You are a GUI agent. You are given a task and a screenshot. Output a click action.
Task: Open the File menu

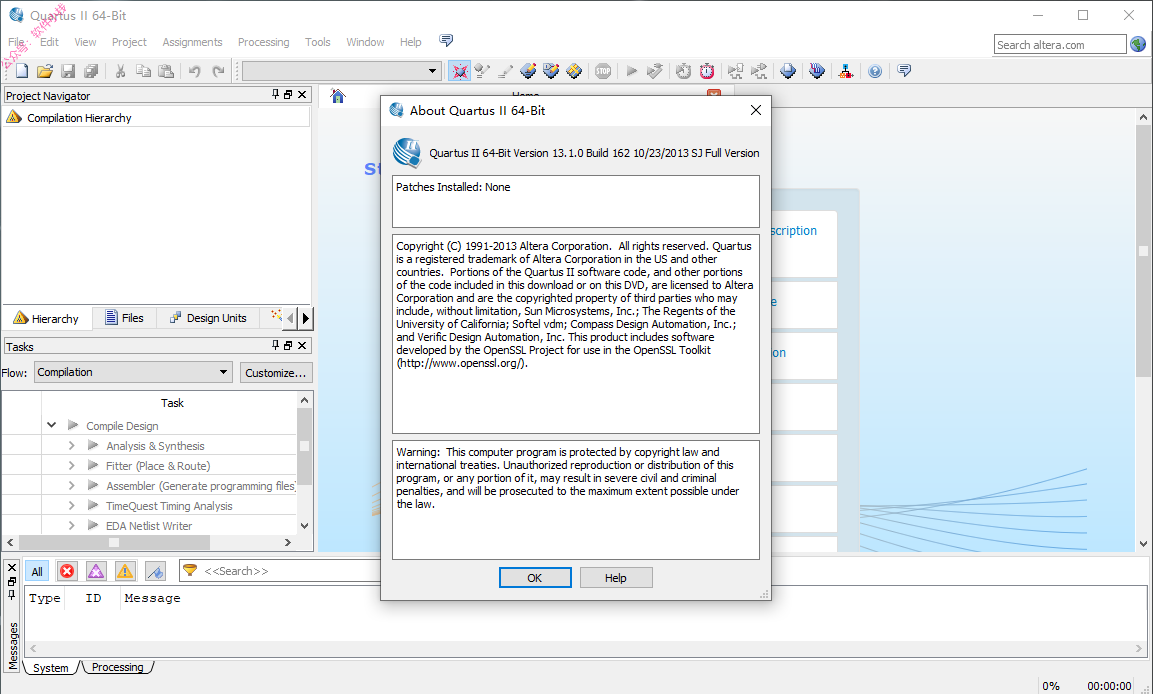tap(16, 42)
